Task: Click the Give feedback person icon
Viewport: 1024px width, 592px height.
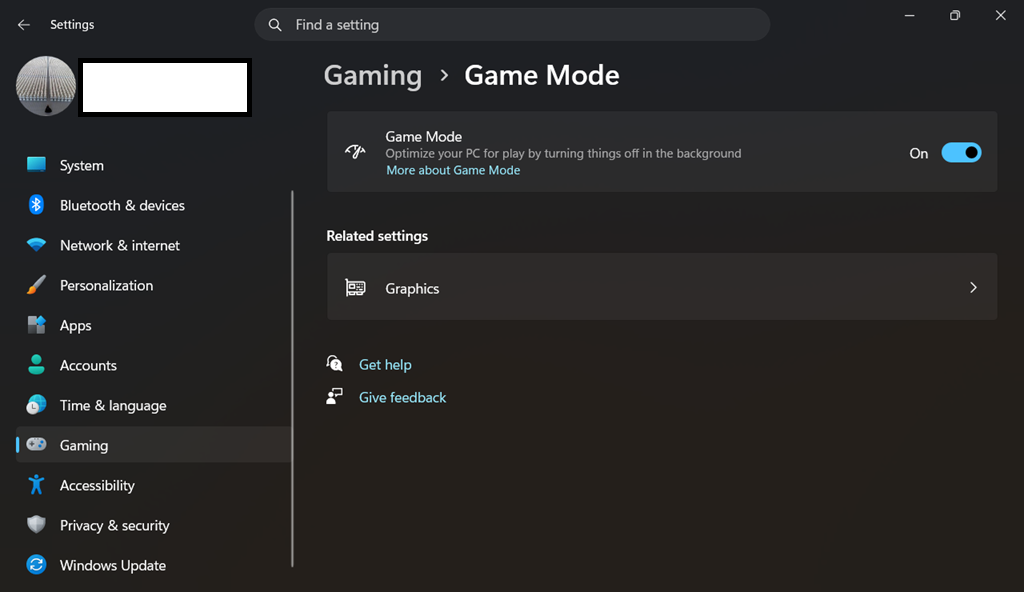Action: tap(334, 396)
